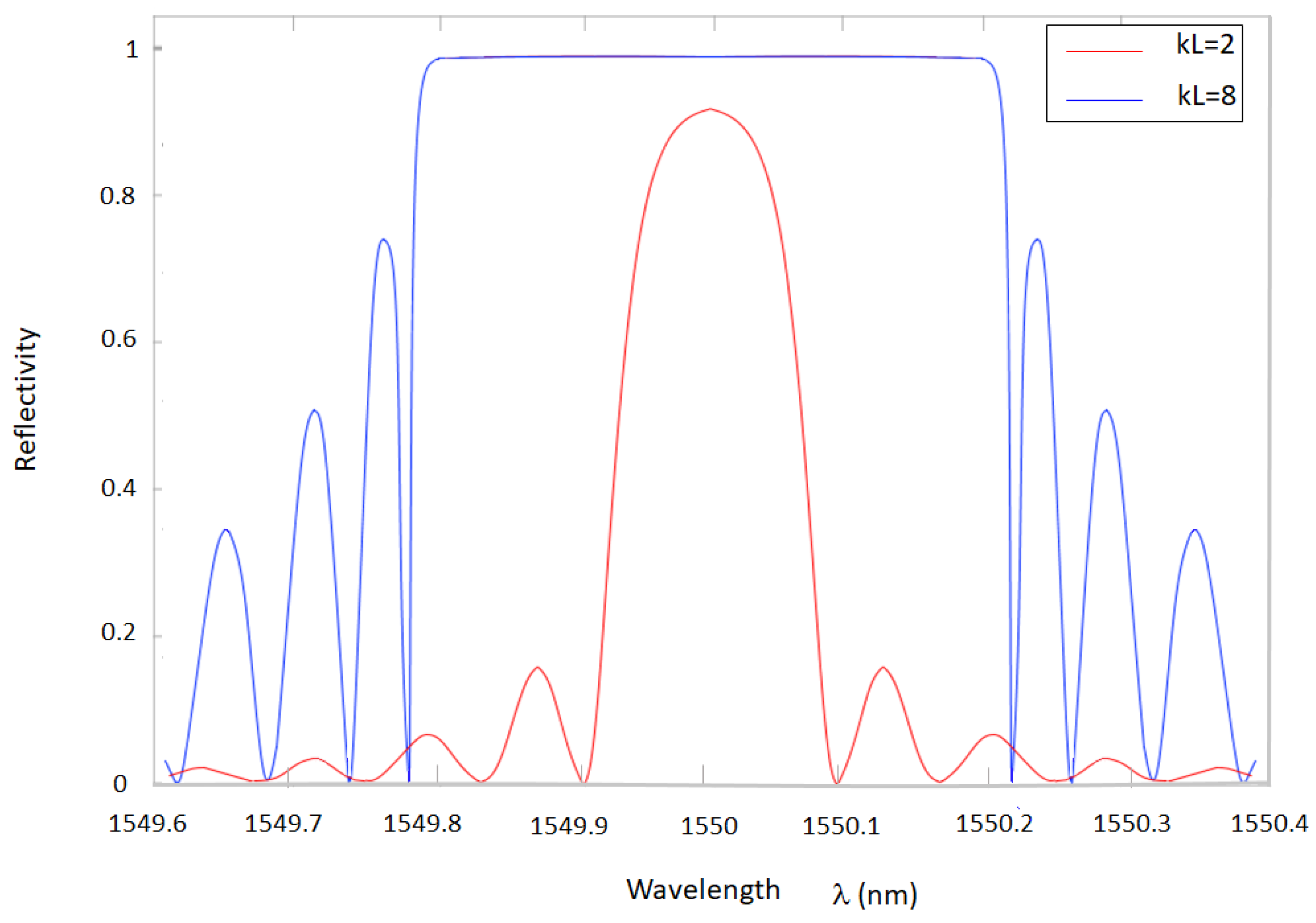
Task: Click the 1549.6 x-axis tick label
Action: (147, 824)
